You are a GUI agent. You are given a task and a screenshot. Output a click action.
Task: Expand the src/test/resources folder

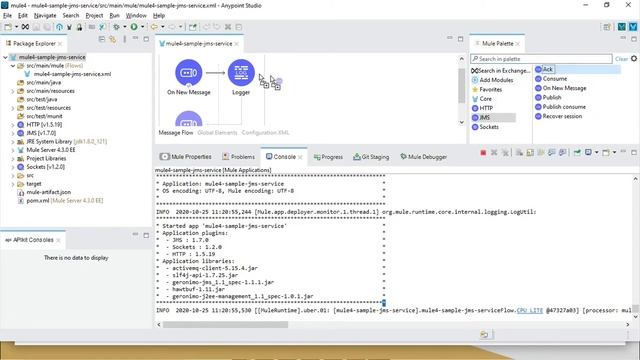[13, 108]
